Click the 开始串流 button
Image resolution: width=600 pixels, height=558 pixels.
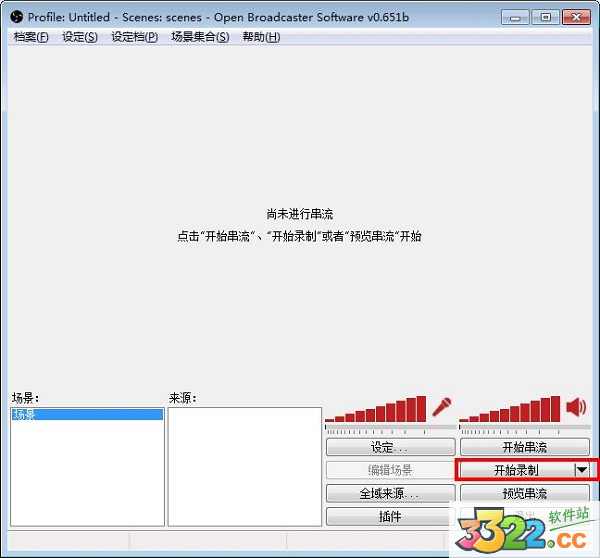click(x=525, y=447)
